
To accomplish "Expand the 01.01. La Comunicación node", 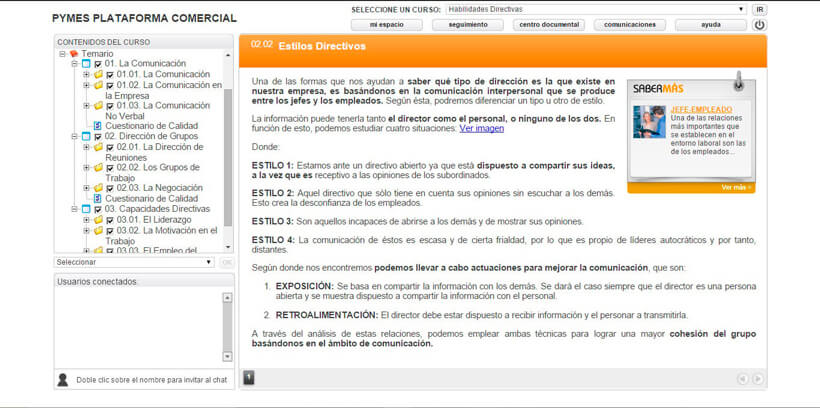I will click(x=86, y=74).
